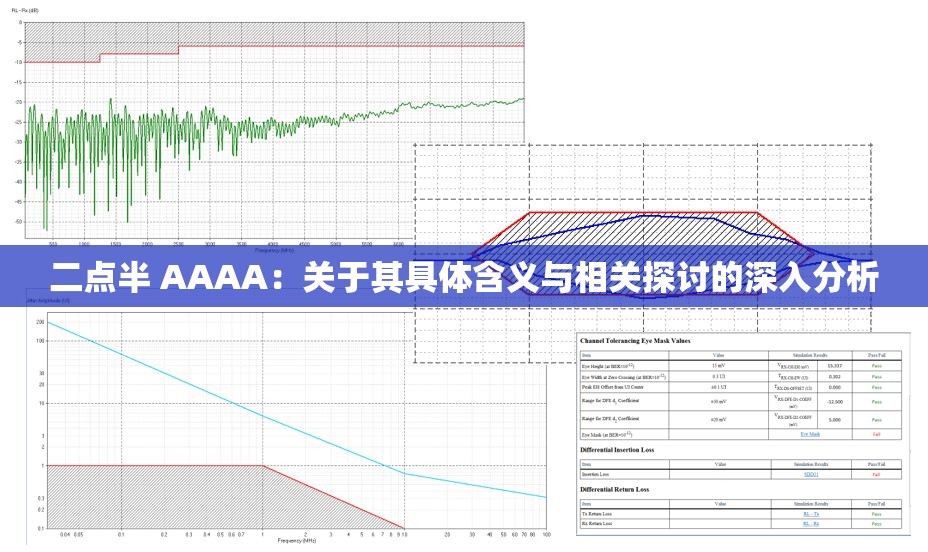Image resolution: width=928 pixels, height=552 pixels.
Task: Select the 'Jitter Amplitude (UI)' chart title
Action: [49, 301]
